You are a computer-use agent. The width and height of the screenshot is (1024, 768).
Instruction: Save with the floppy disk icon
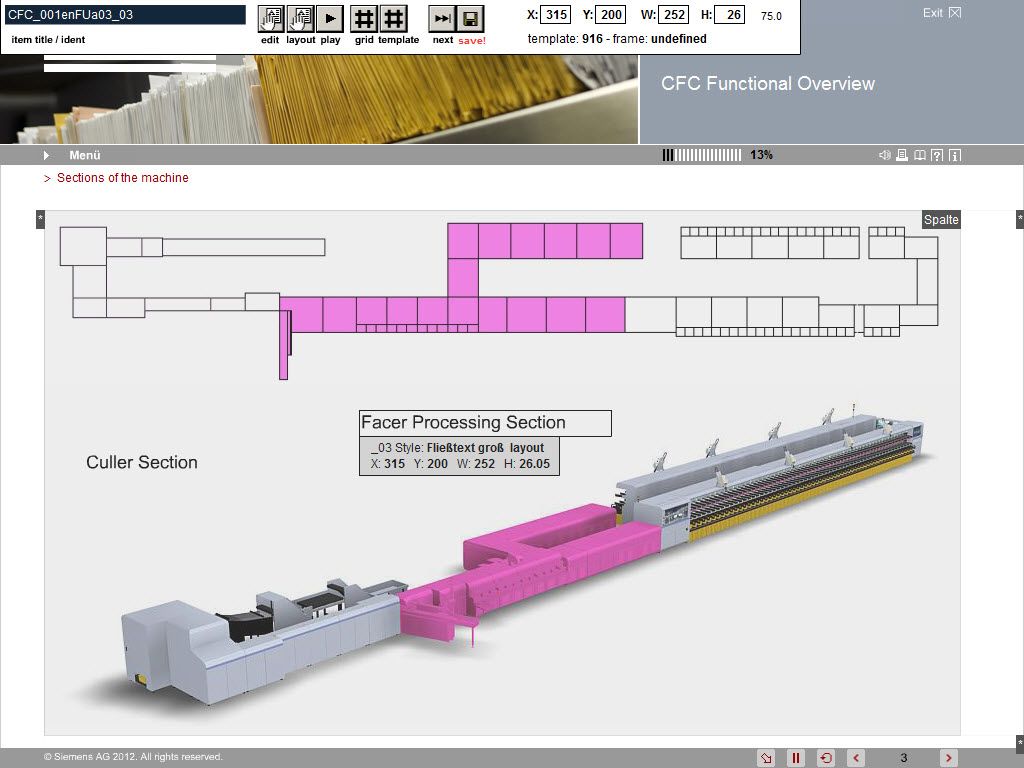point(471,19)
